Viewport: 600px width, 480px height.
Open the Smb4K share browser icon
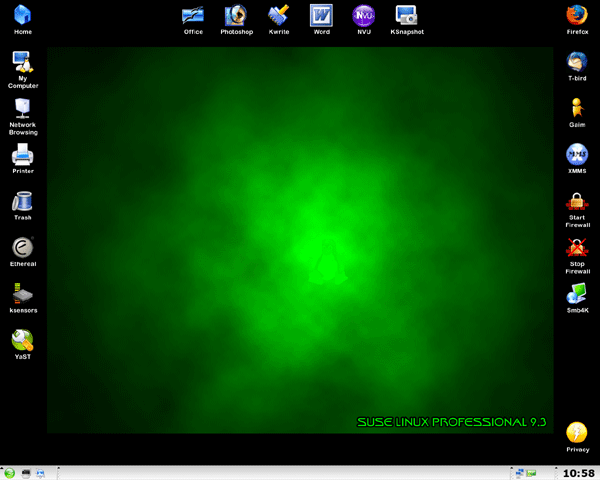pyautogui.click(x=577, y=294)
